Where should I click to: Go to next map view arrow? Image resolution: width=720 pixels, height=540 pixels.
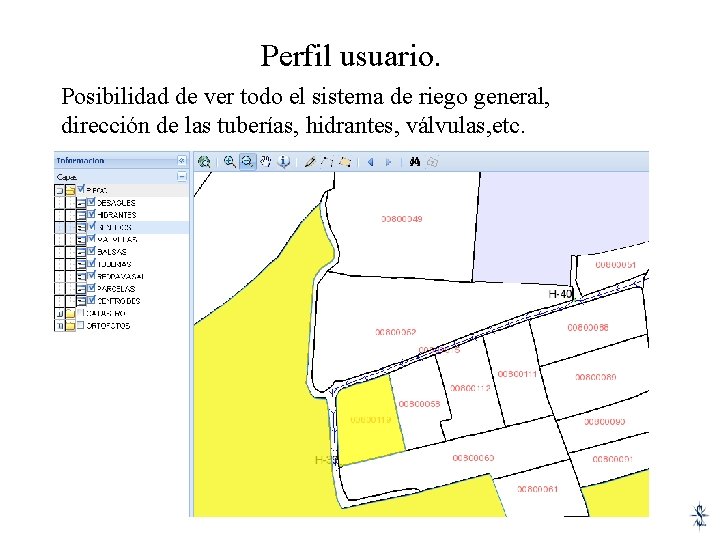(388, 162)
